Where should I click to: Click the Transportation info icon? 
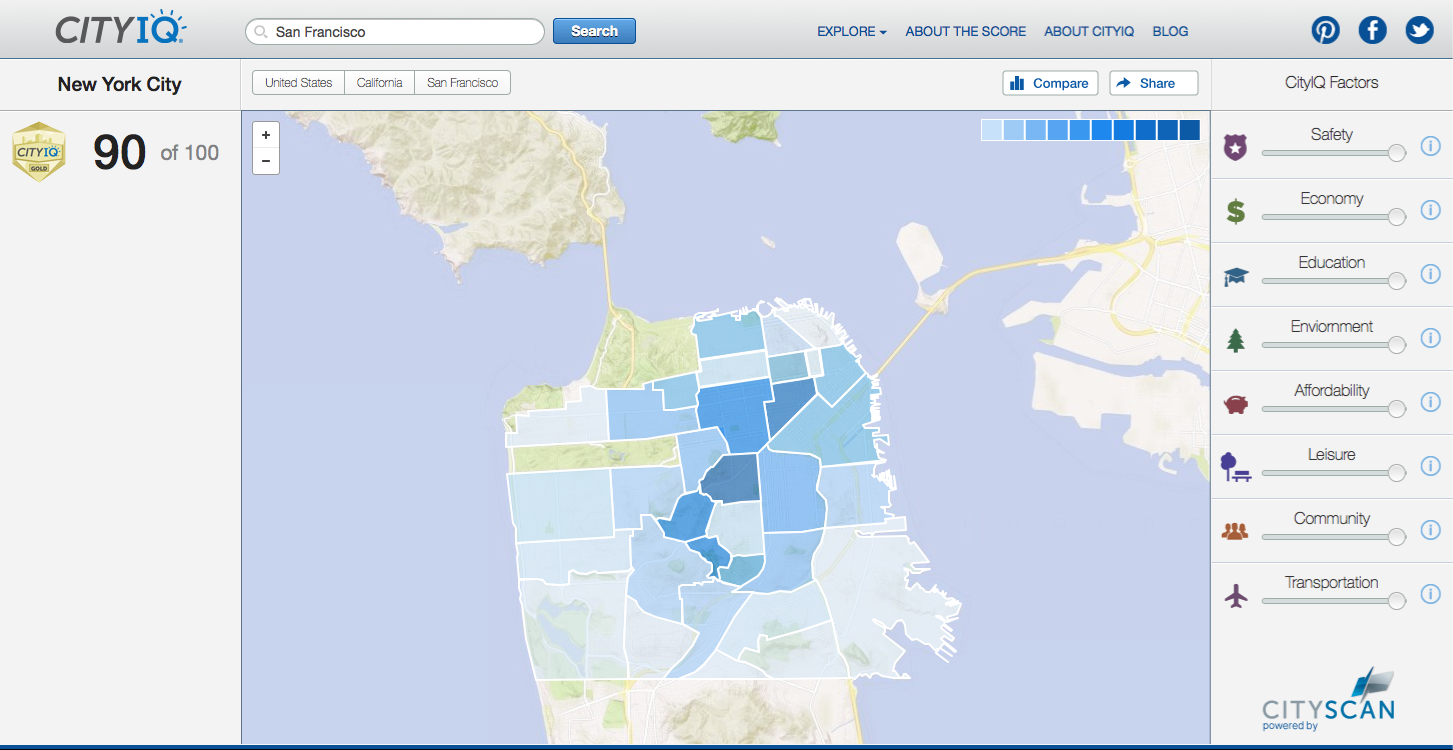[x=1430, y=595]
